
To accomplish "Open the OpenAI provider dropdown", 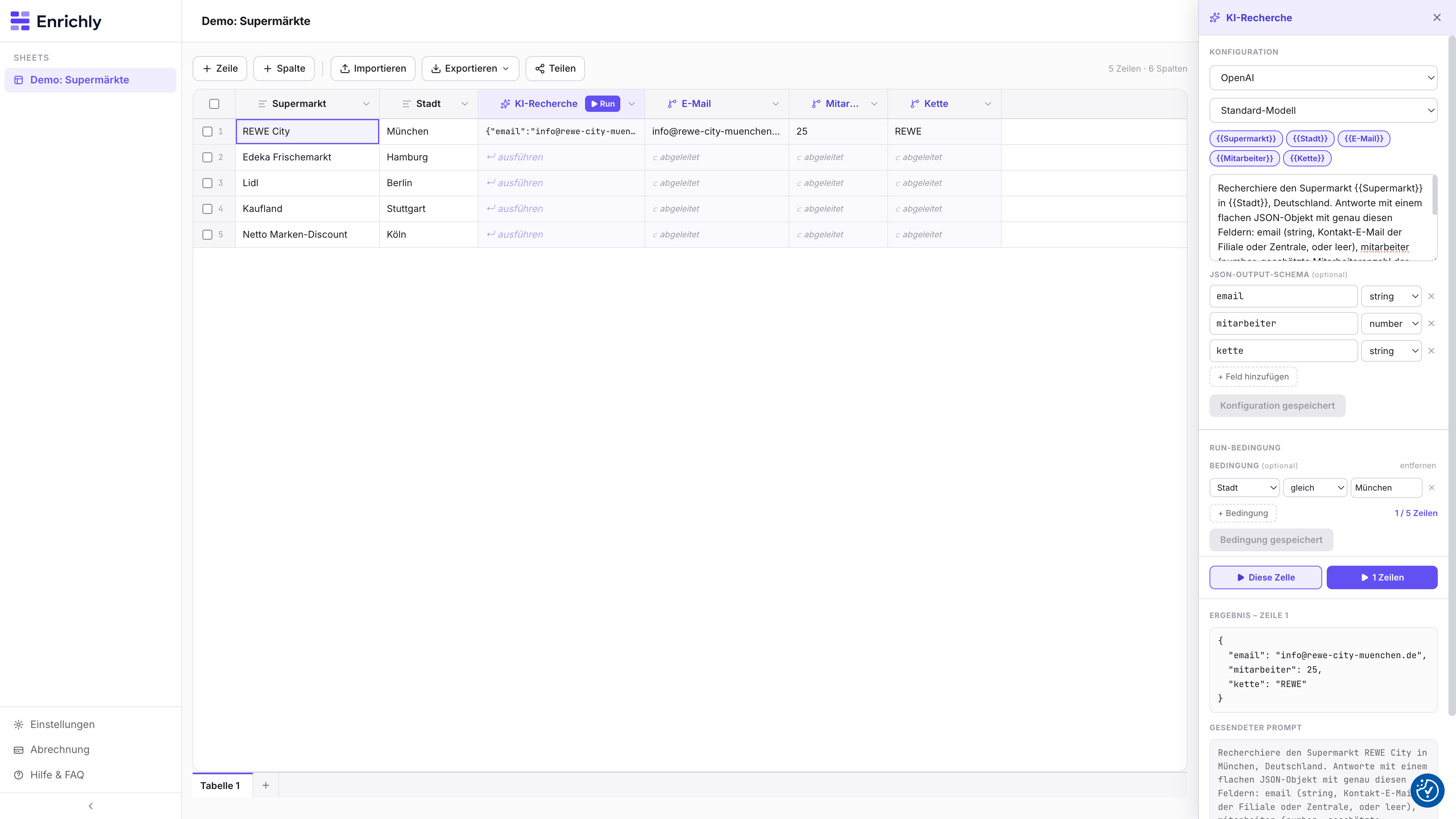I will click(x=1323, y=78).
